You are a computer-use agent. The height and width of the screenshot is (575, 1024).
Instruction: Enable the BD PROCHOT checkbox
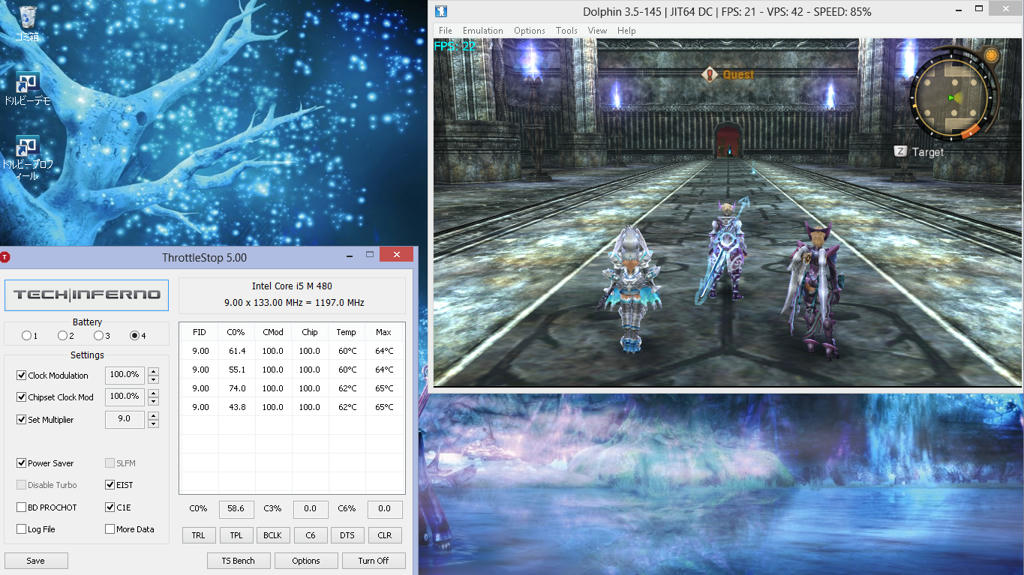tap(22, 507)
